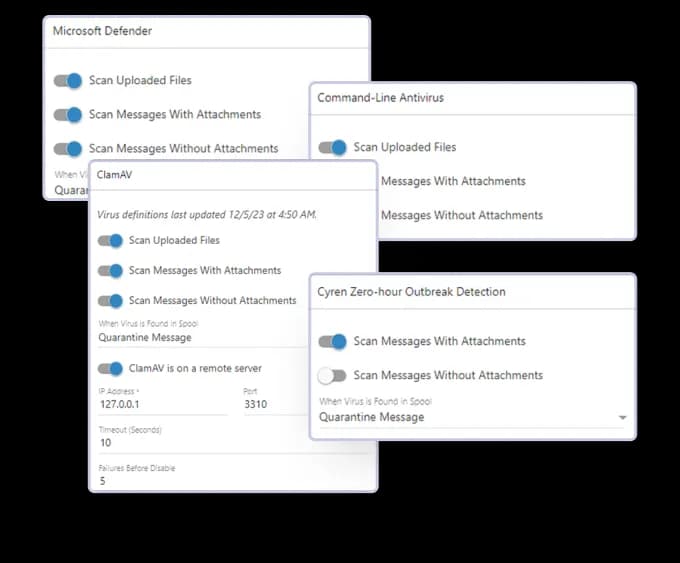Image resolution: width=680 pixels, height=563 pixels.
Task: Enable Cyren Scan Messages Without Attachments
Action: [x=332, y=376]
